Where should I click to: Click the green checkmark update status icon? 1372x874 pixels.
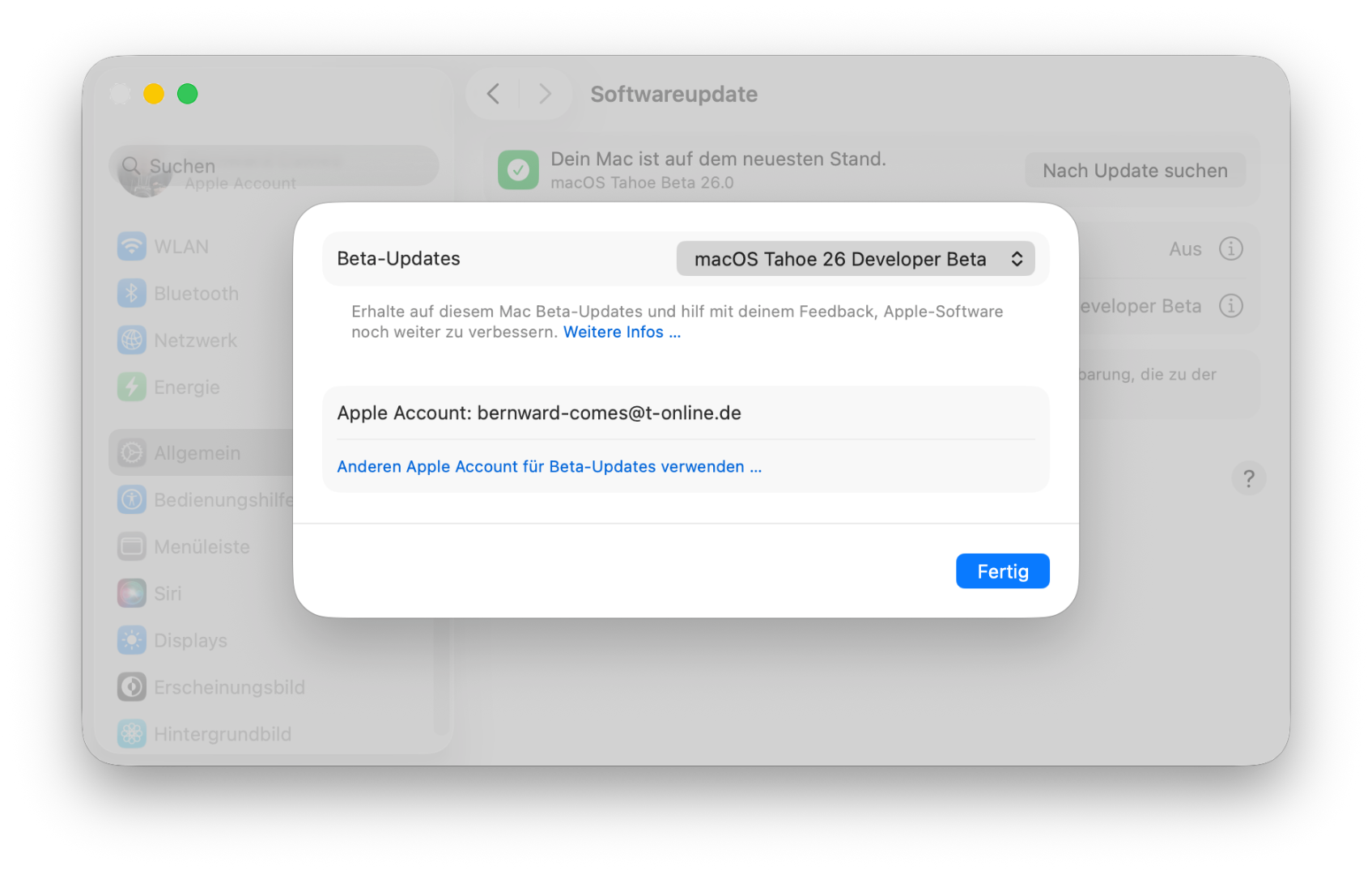pyautogui.click(x=518, y=170)
